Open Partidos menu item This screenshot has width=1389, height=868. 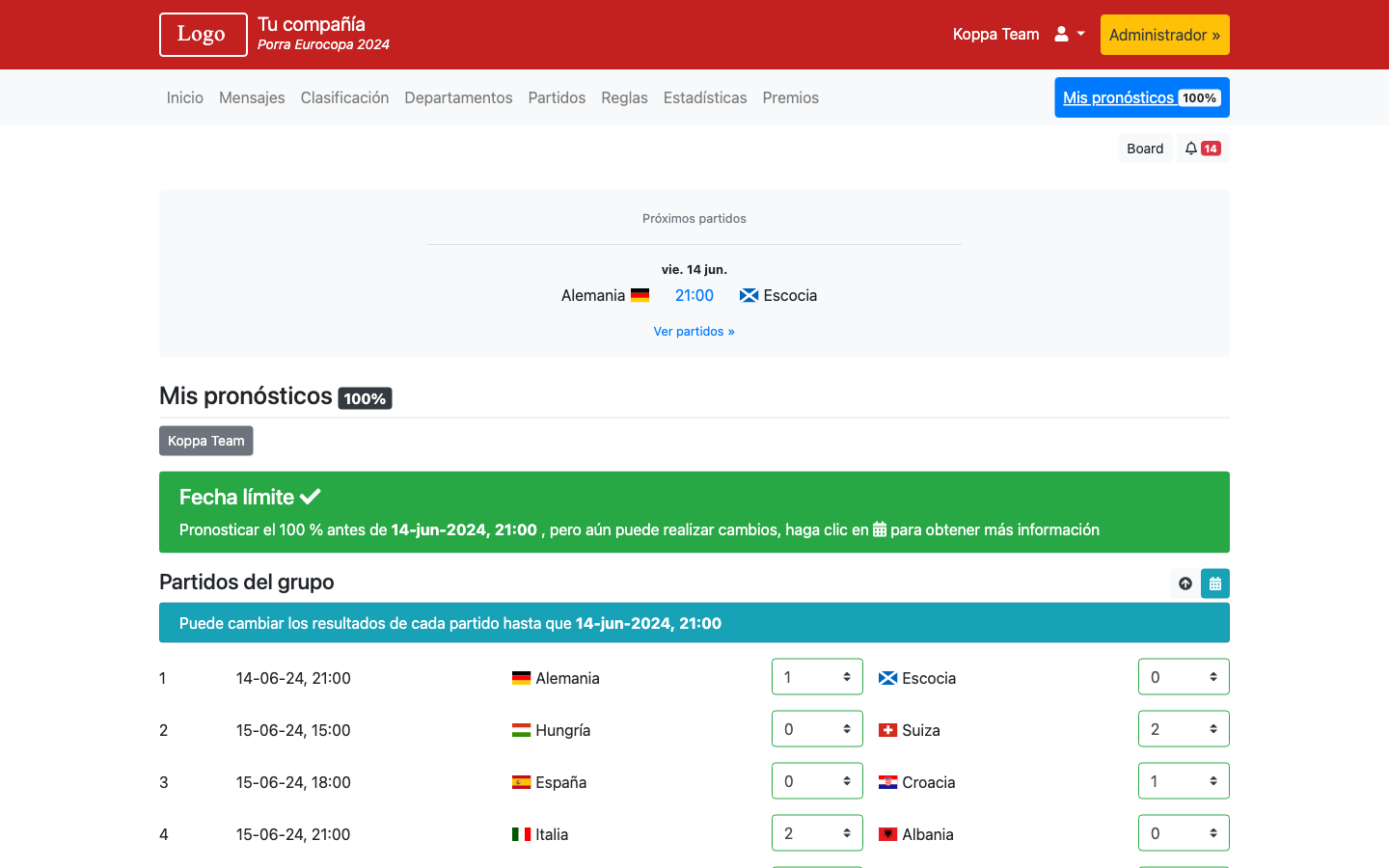(557, 97)
